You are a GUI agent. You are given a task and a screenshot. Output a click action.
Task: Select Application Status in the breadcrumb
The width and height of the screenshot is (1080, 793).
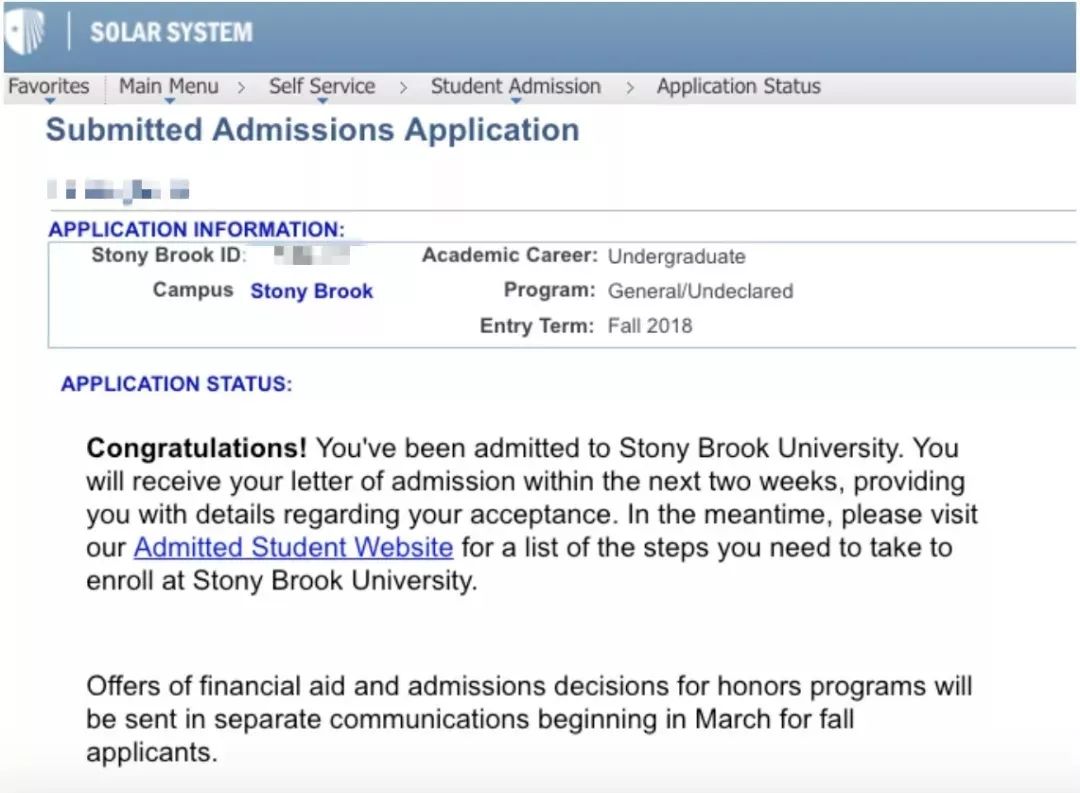tap(738, 87)
